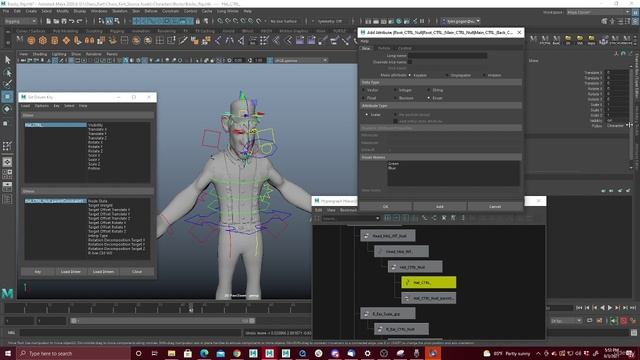
Task: Open Settings gear from the taskbar
Action: (367, 353)
